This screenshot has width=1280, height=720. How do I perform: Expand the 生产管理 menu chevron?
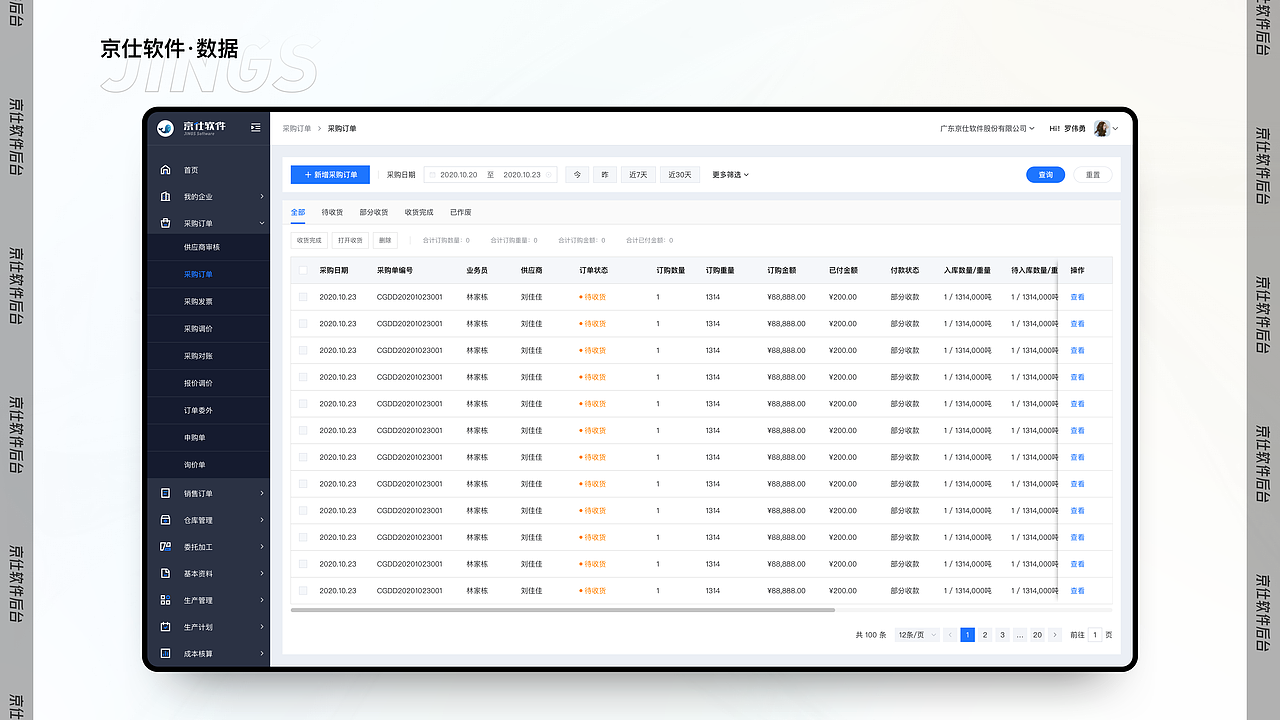coord(262,600)
